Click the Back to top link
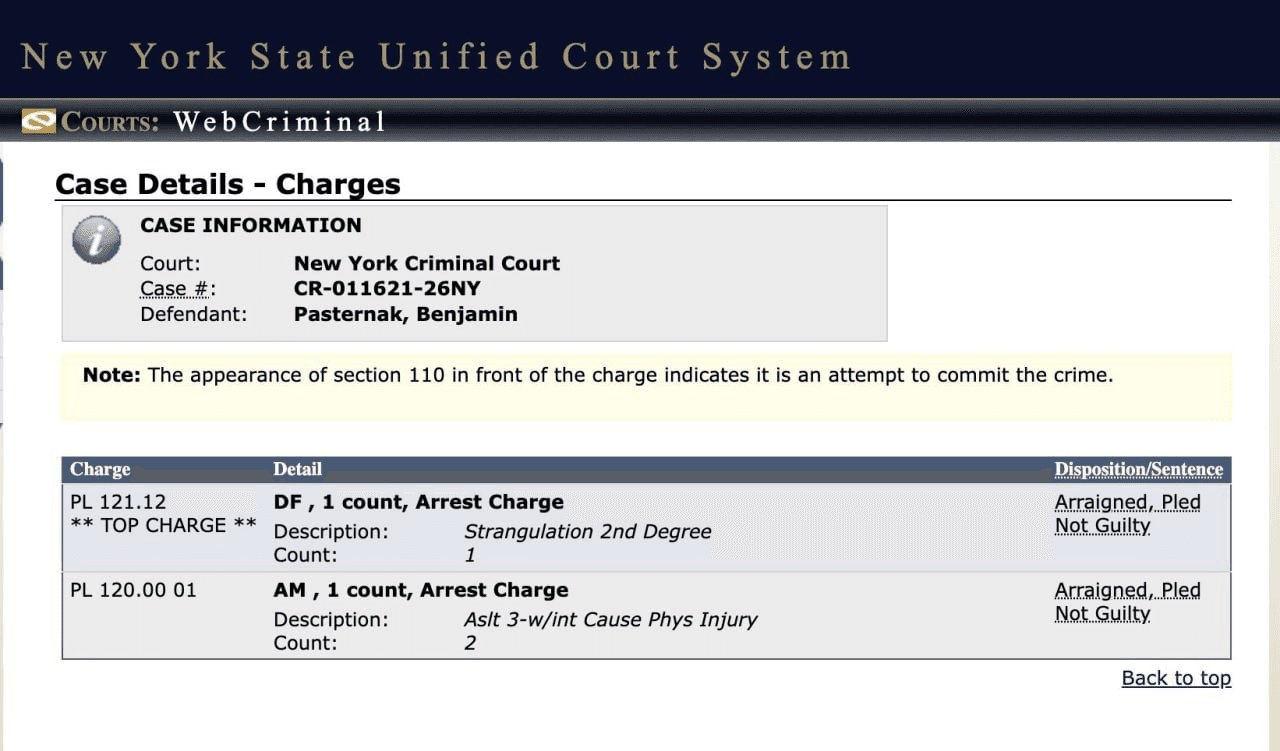Image resolution: width=1280 pixels, height=751 pixels. [1176, 678]
